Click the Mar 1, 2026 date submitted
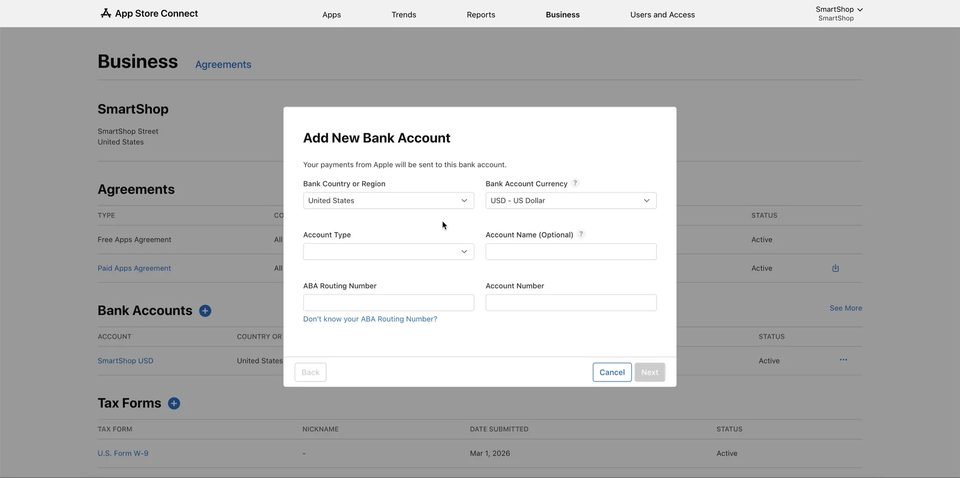 click(490, 454)
